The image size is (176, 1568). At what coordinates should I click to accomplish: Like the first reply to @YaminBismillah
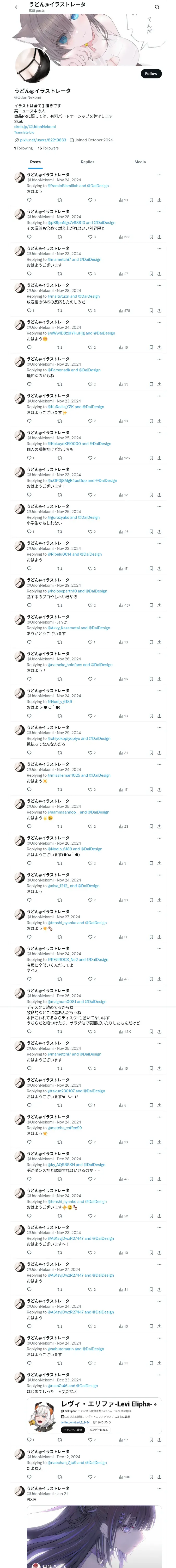91,200
